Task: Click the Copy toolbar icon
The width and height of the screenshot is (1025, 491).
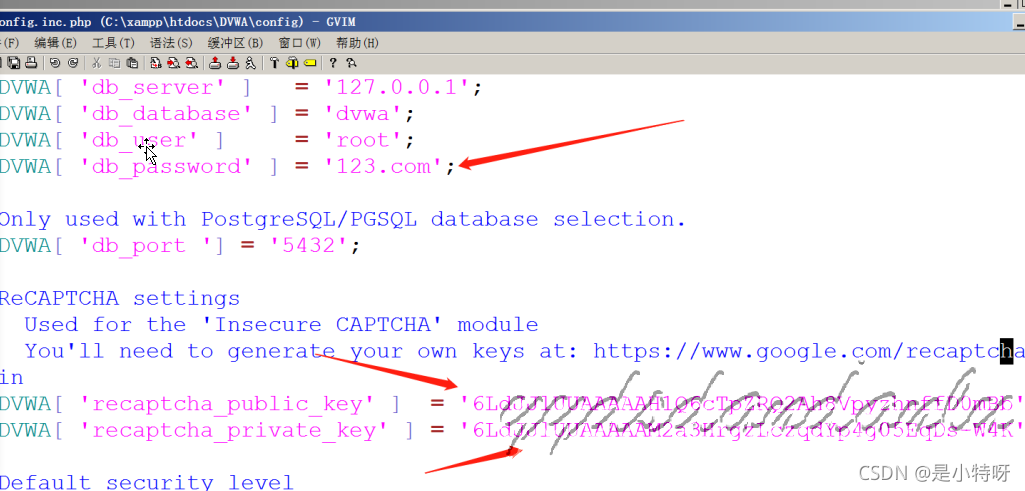Action: [114, 63]
